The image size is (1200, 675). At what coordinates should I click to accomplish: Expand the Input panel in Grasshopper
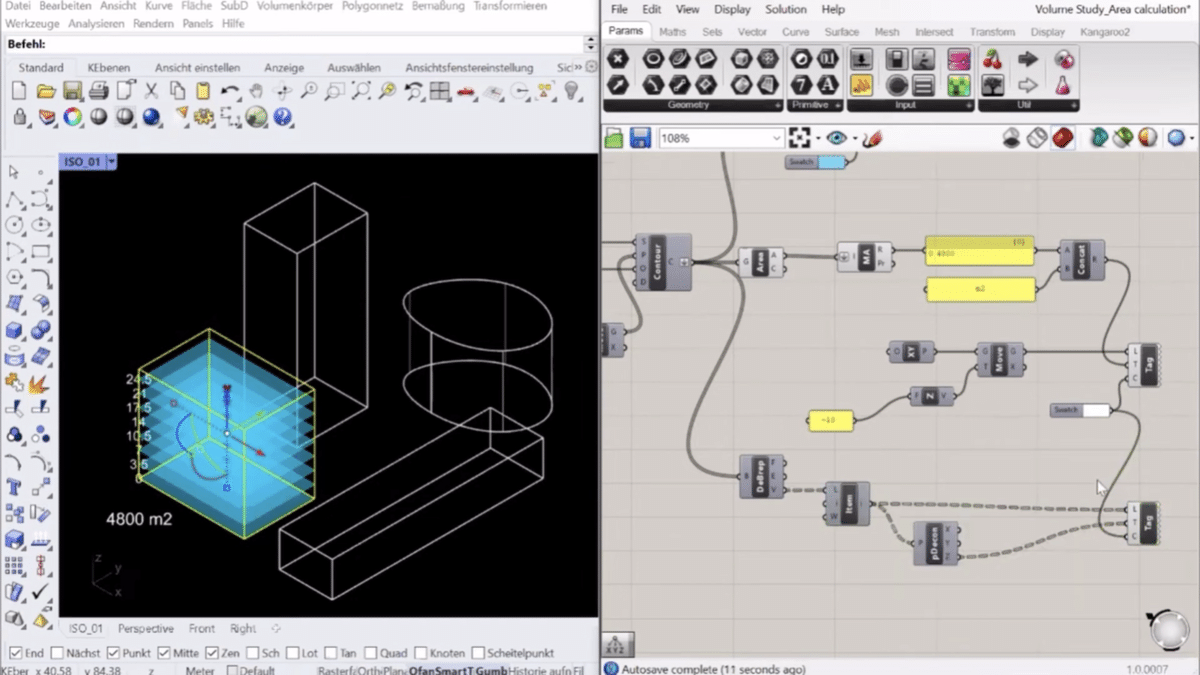[x=967, y=105]
